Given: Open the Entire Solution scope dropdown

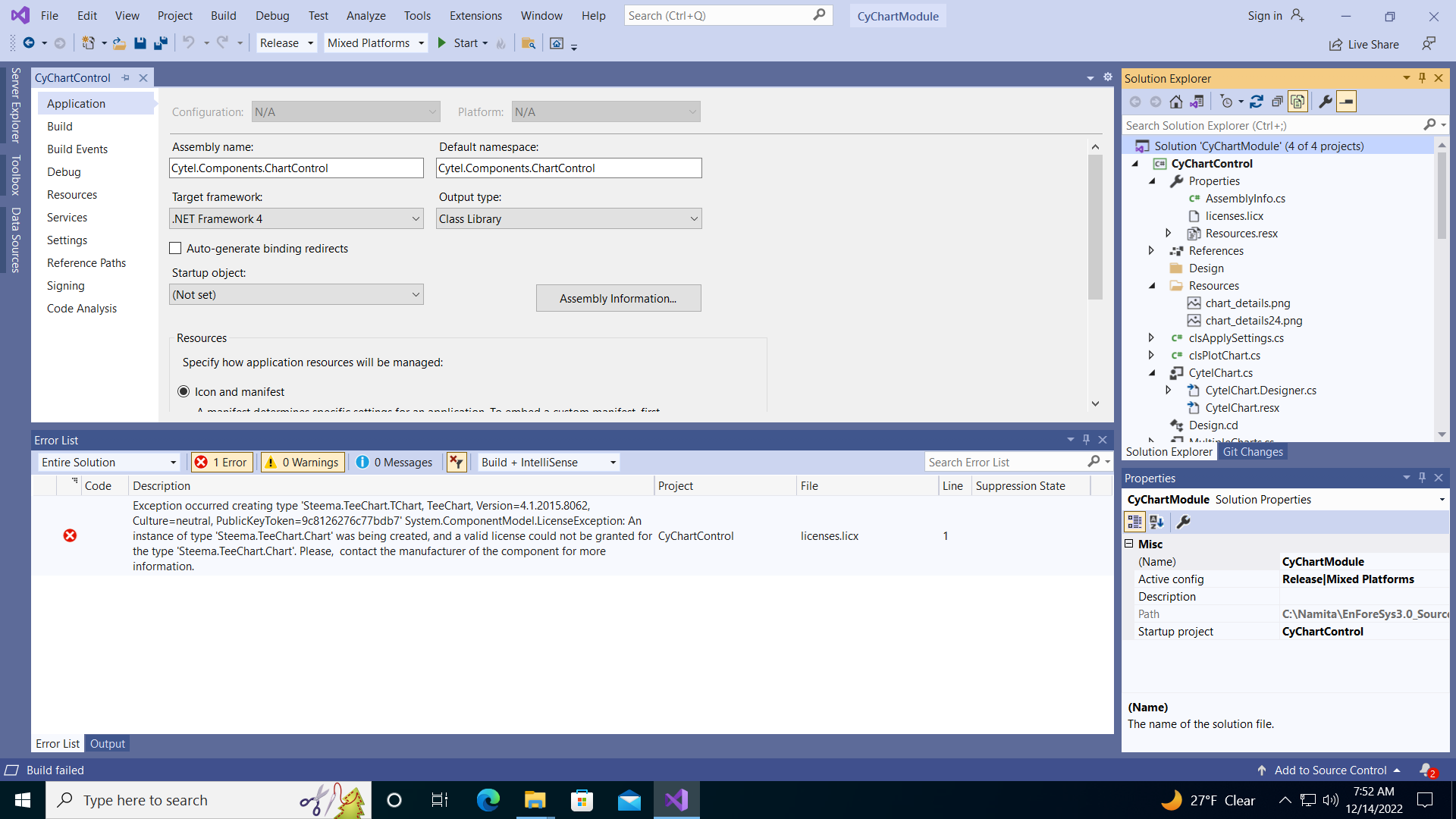Looking at the screenshot, I should [109, 462].
